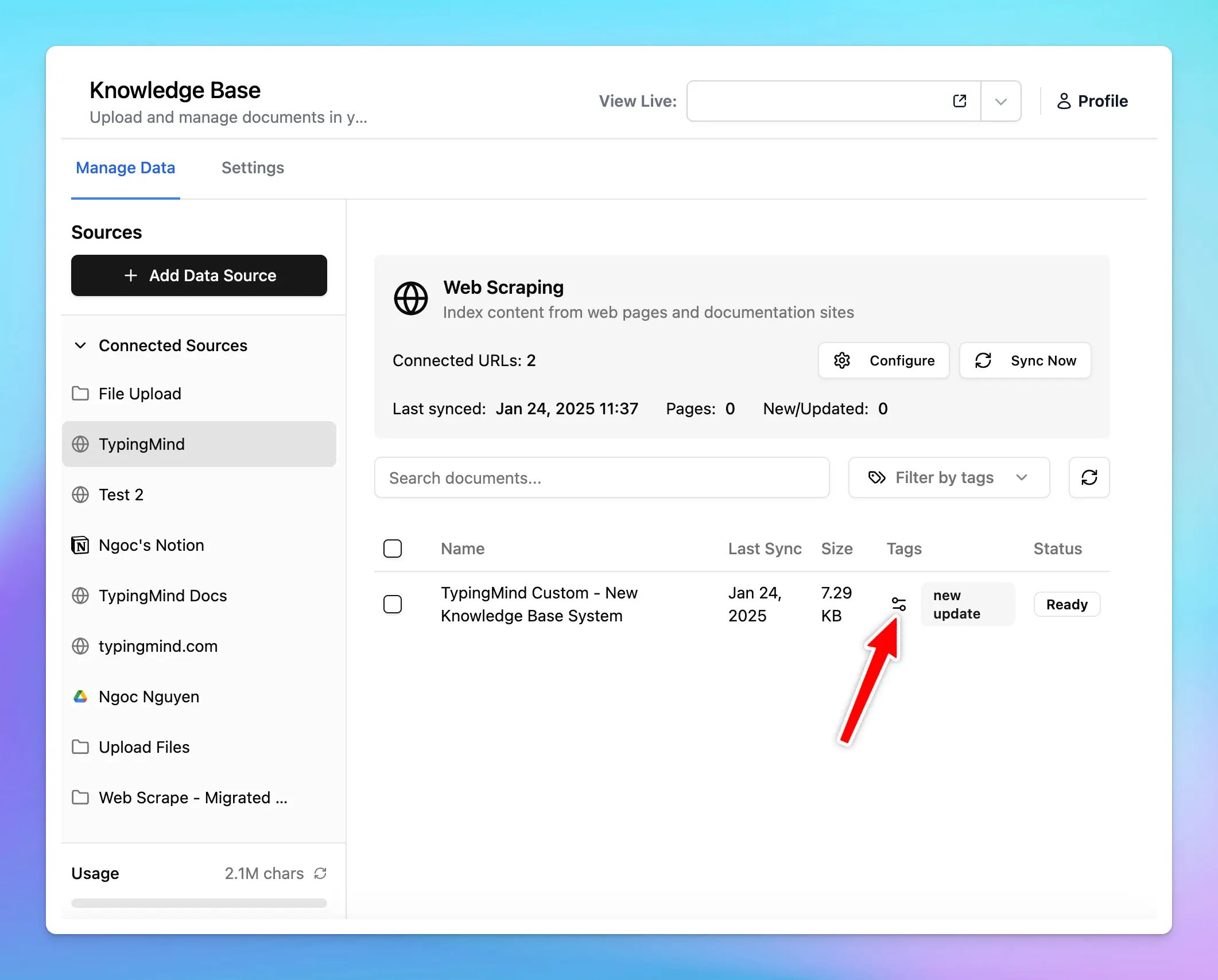Select the TypingMind web source

199,444
